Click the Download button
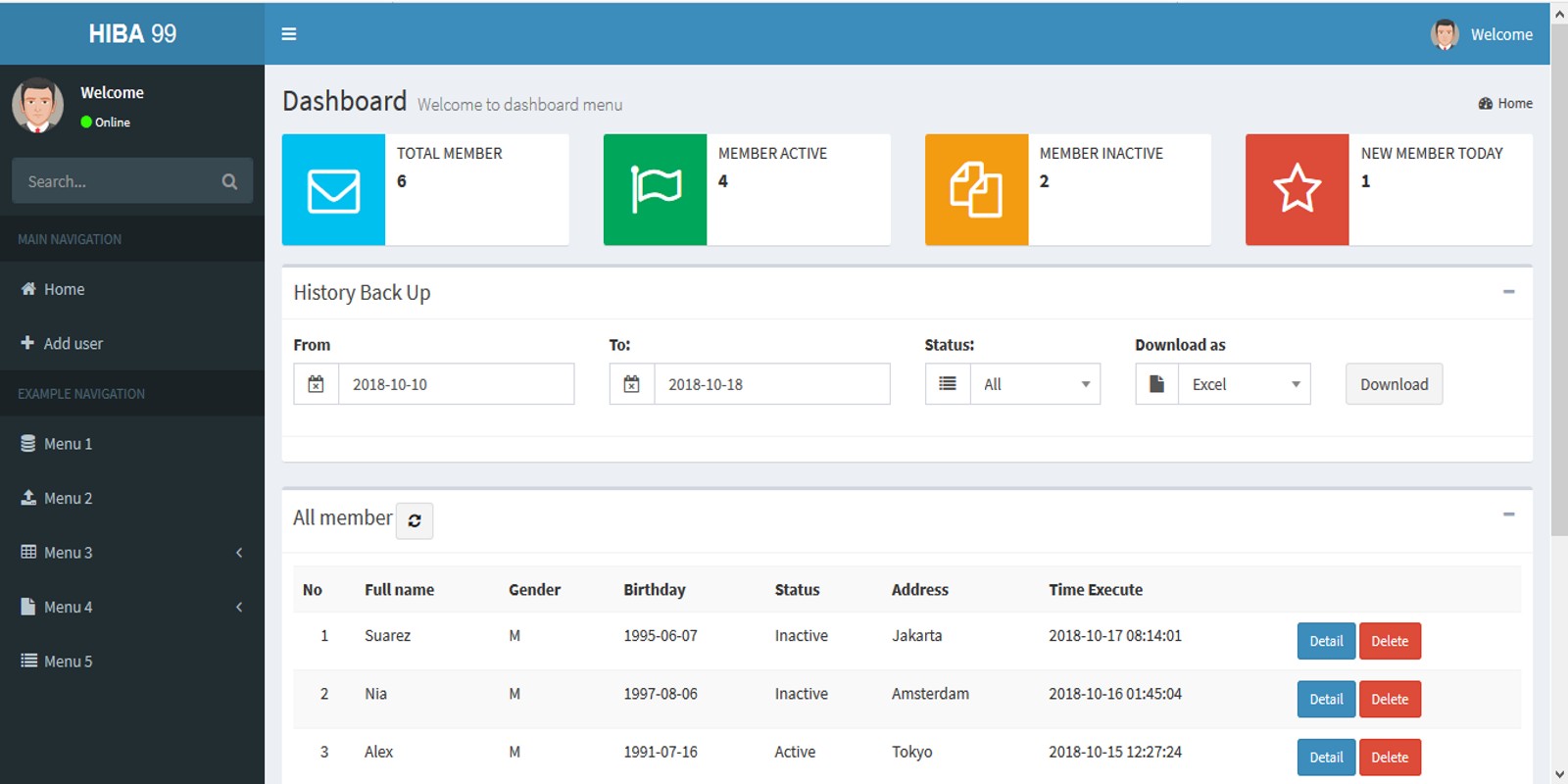Image resolution: width=1568 pixels, height=784 pixels. pos(1394,384)
